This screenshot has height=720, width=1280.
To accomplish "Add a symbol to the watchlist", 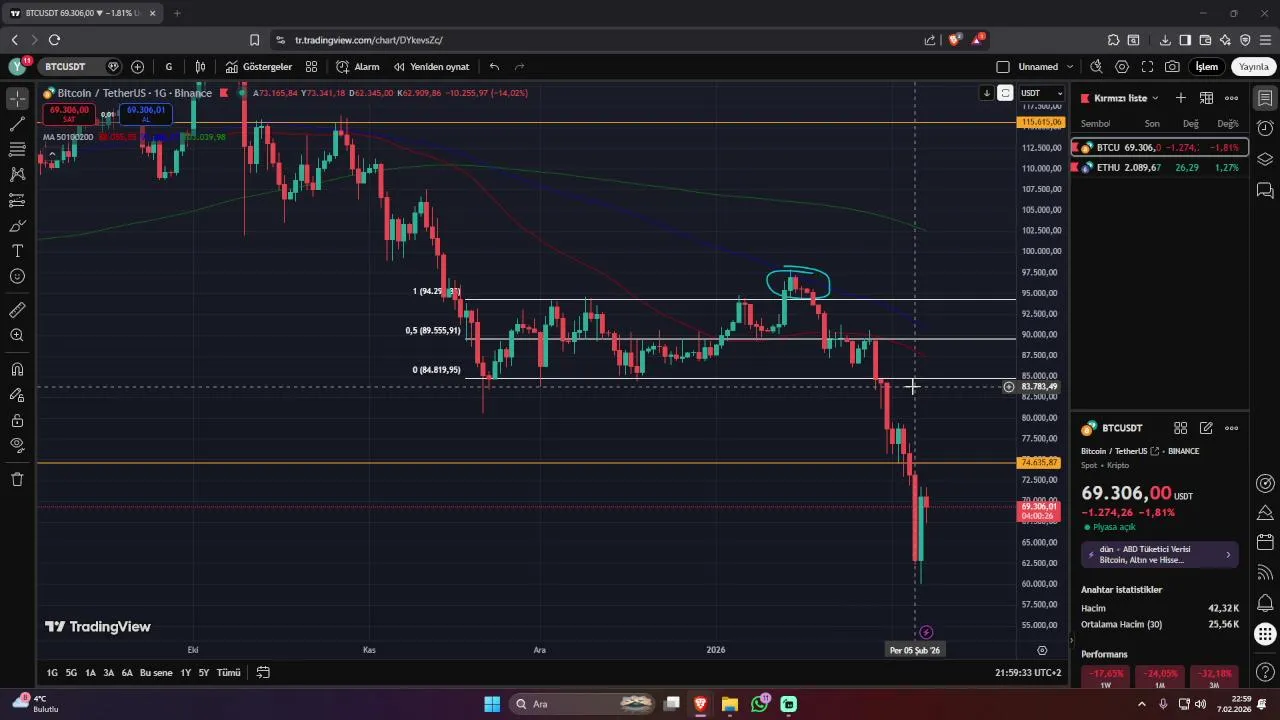I will tap(1181, 98).
